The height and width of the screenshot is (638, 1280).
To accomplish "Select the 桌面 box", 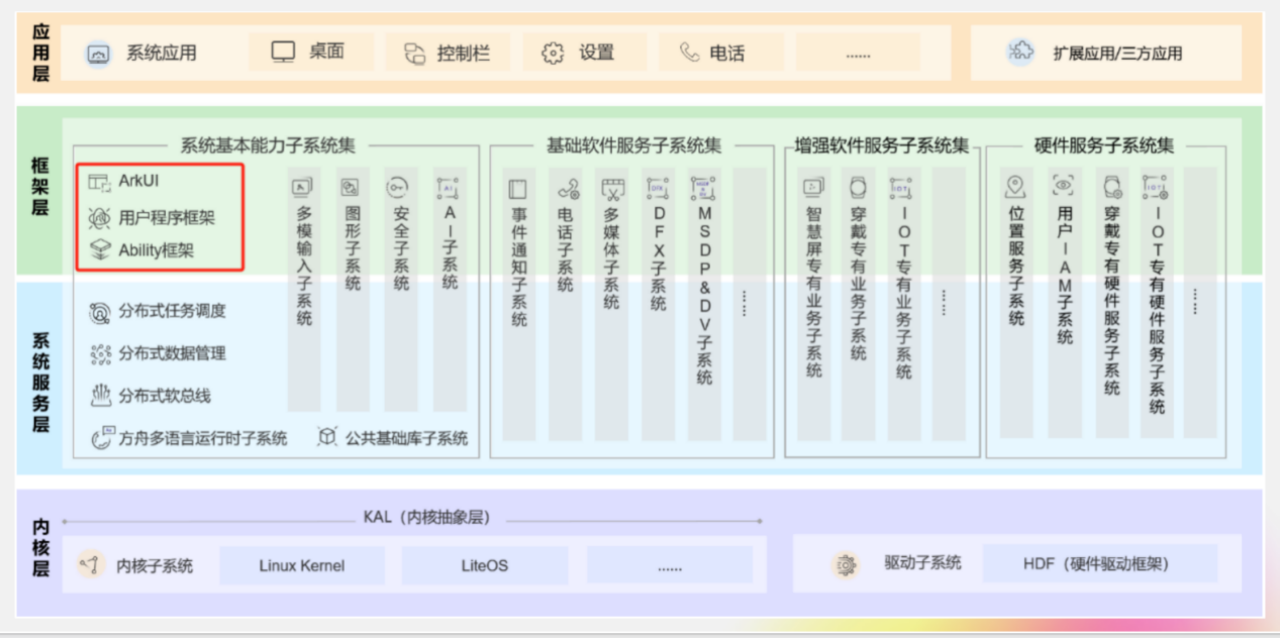I will 311,52.
